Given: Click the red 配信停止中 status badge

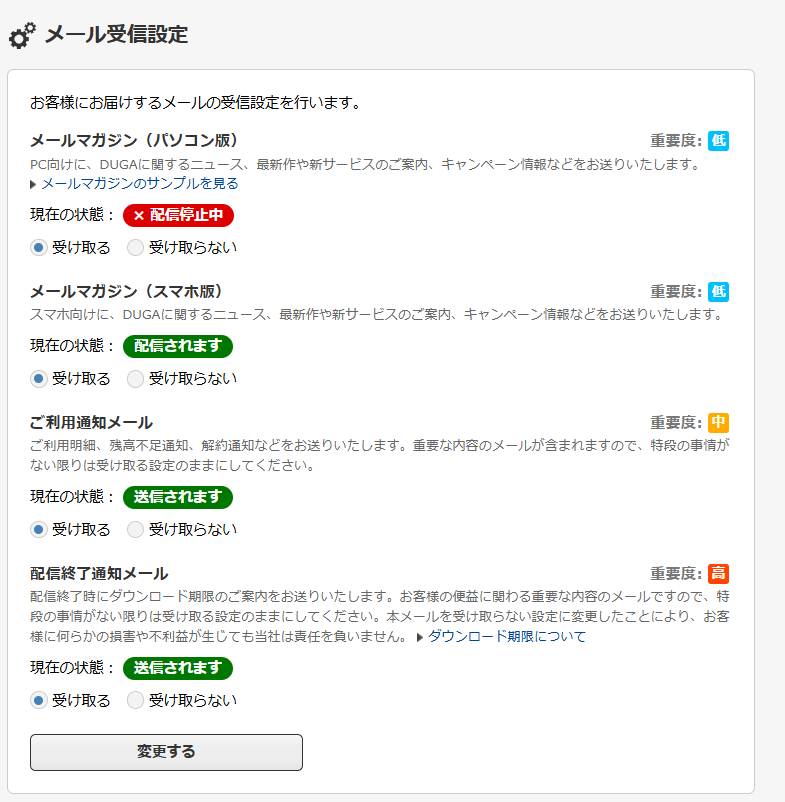Looking at the screenshot, I should pyautogui.click(x=178, y=215).
